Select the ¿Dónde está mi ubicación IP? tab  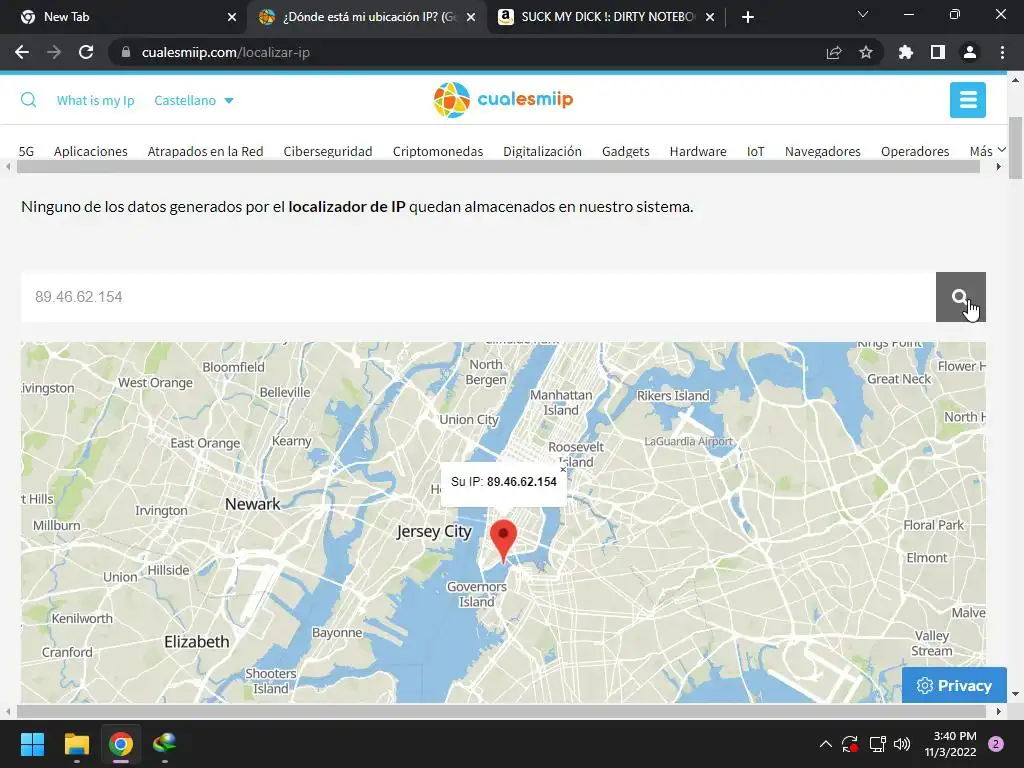[367, 17]
